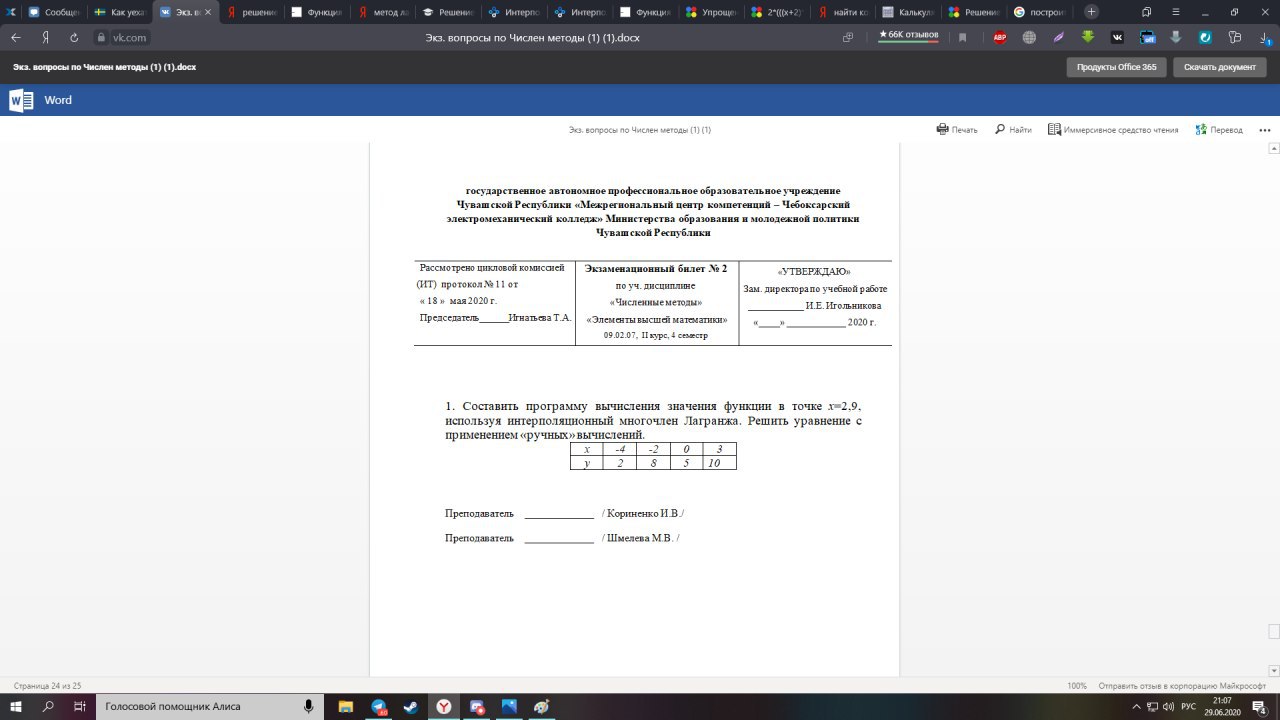Click the padlock site security icon
Viewport: 1280px width, 720px height.
(x=100, y=37)
